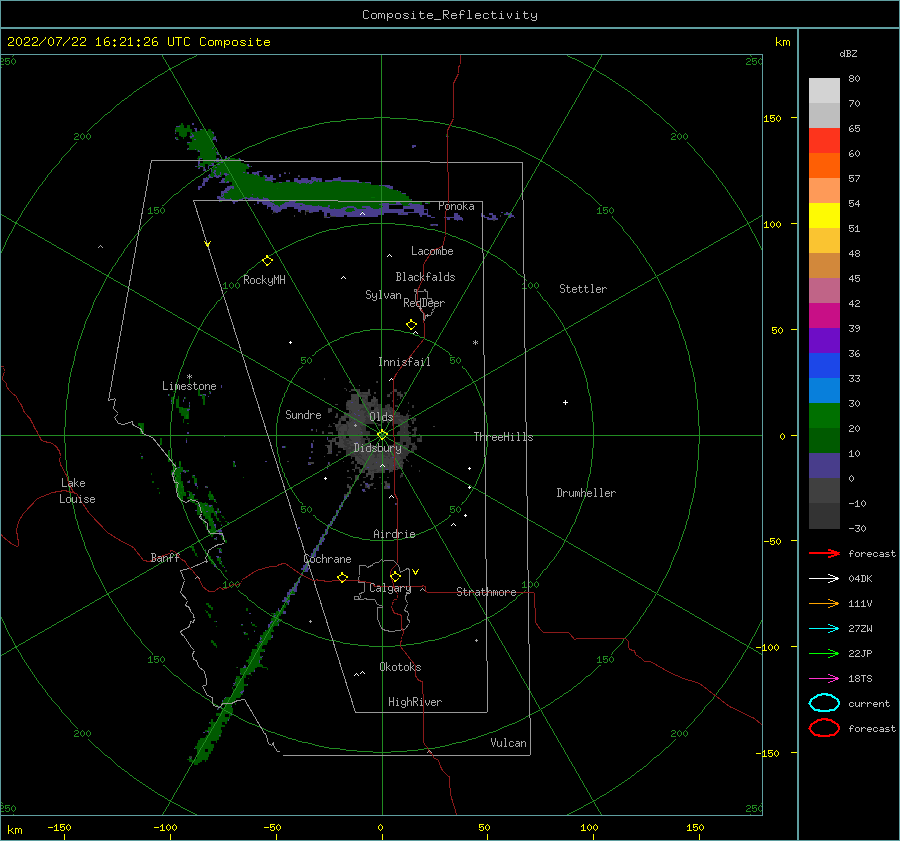Click the yellow diamond marker above RockyMH
The height and width of the screenshot is (841, 900).
267,261
